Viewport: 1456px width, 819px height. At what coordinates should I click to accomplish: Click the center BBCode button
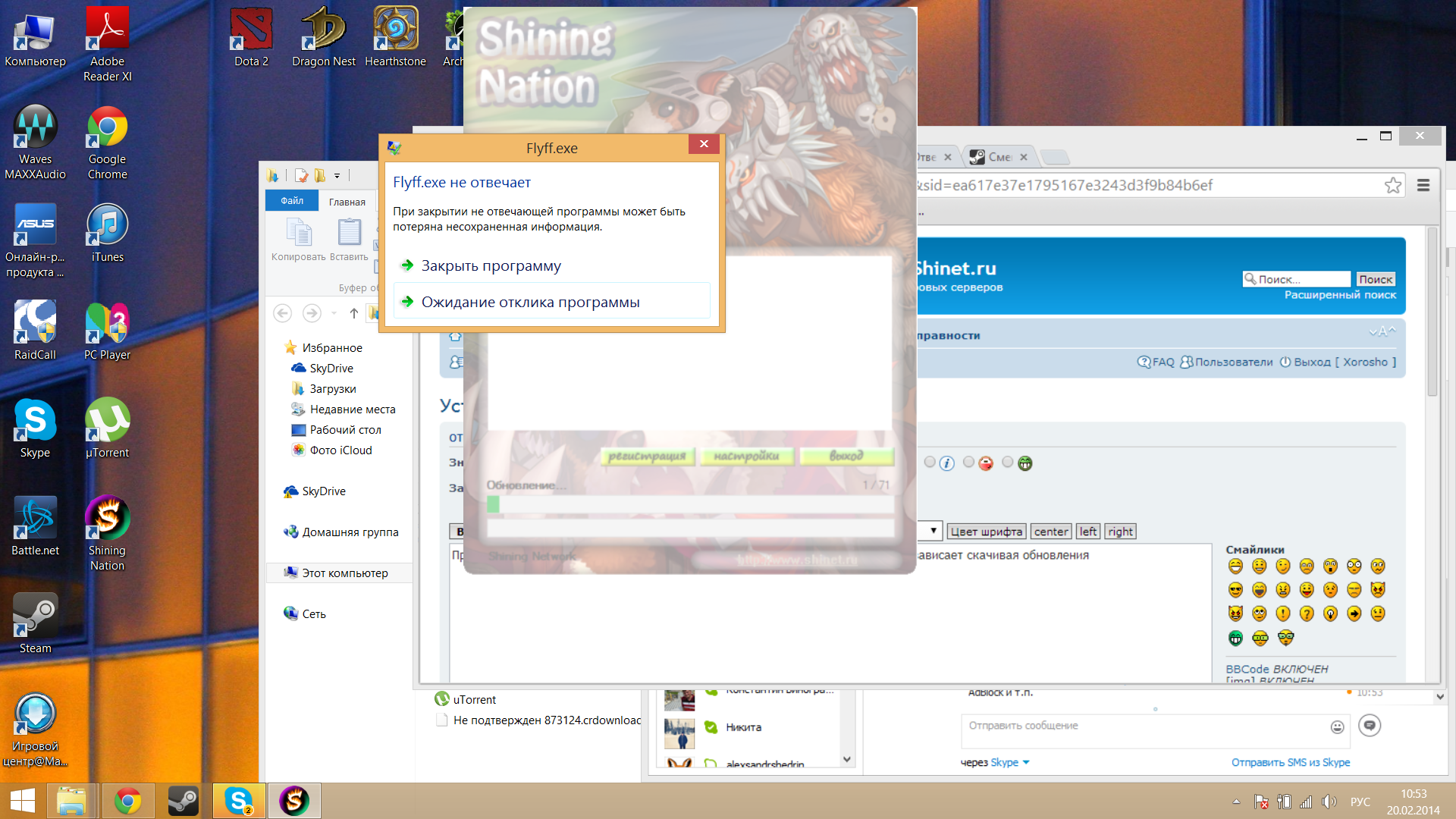(1050, 532)
